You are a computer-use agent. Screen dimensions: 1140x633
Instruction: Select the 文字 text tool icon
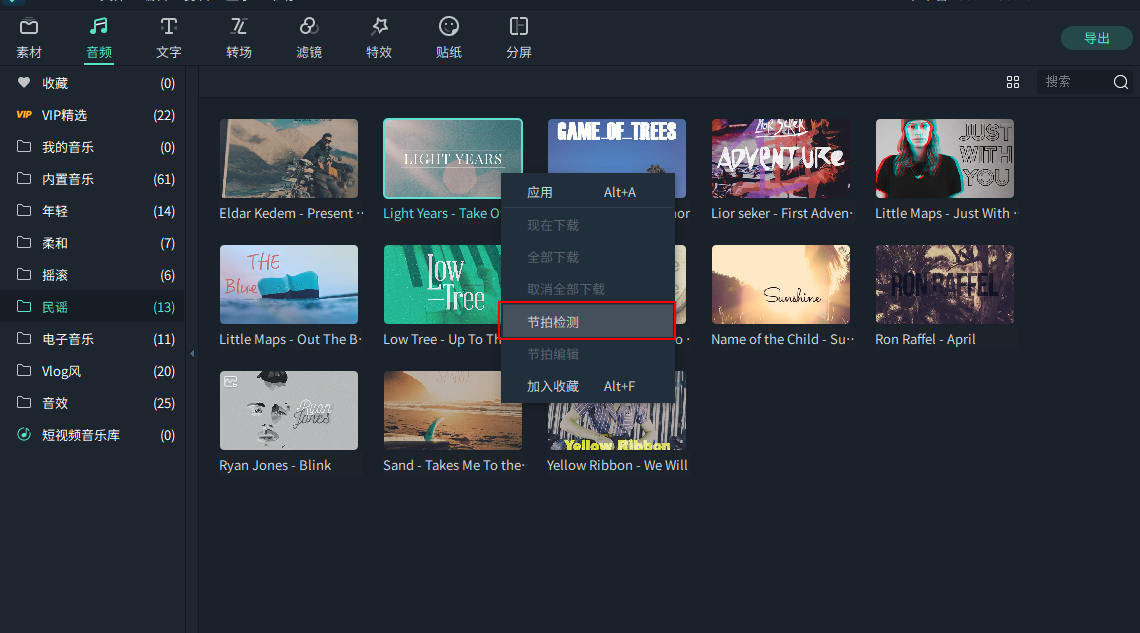pyautogui.click(x=169, y=27)
